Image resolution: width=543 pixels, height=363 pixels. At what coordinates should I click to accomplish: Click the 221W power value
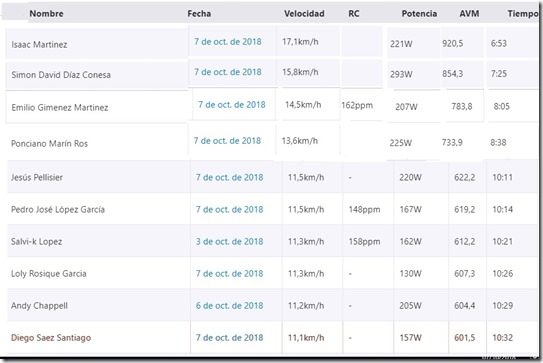coord(401,44)
